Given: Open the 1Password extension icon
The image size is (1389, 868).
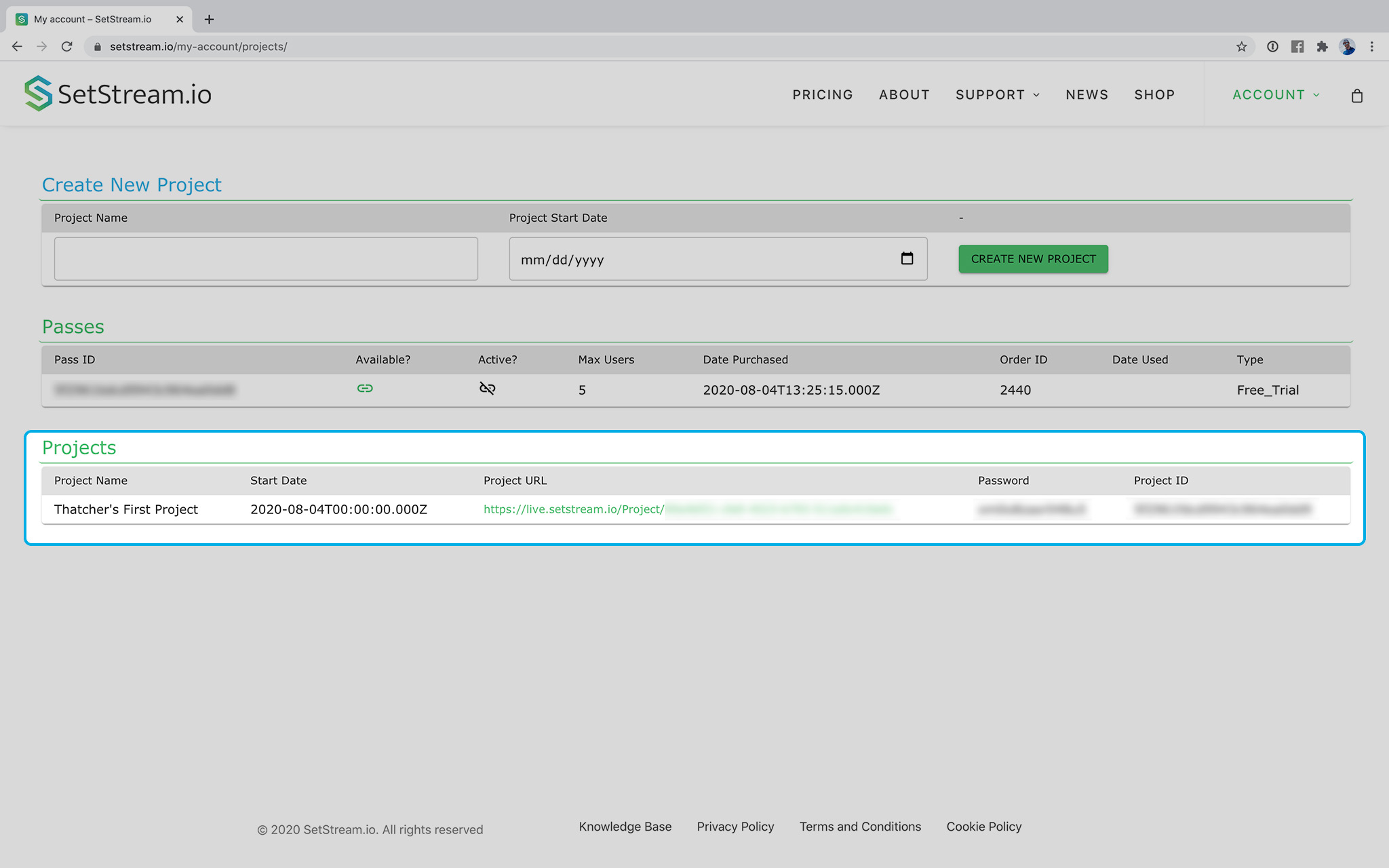Looking at the screenshot, I should (x=1272, y=47).
